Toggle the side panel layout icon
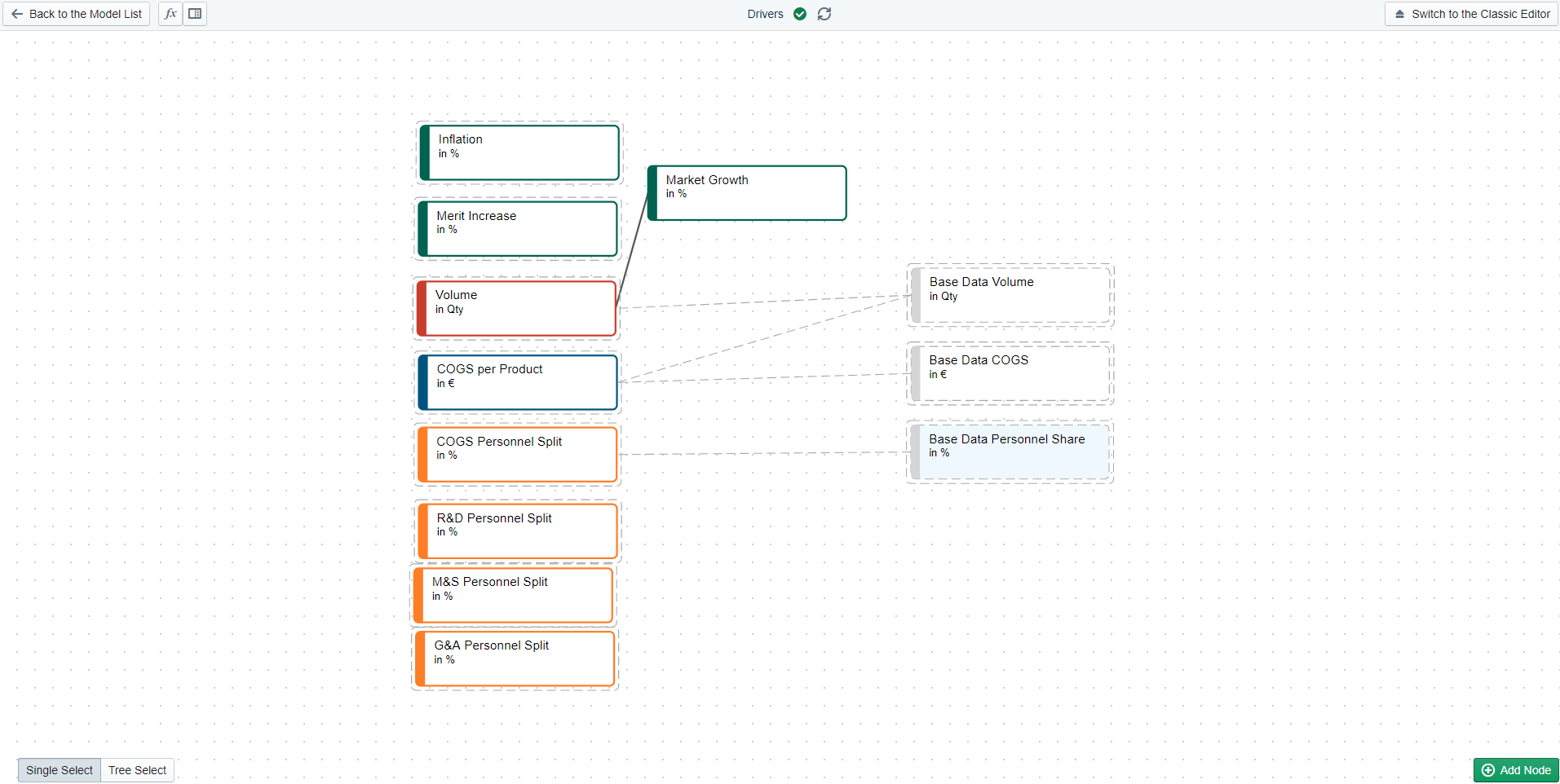 pyautogui.click(x=195, y=14)
